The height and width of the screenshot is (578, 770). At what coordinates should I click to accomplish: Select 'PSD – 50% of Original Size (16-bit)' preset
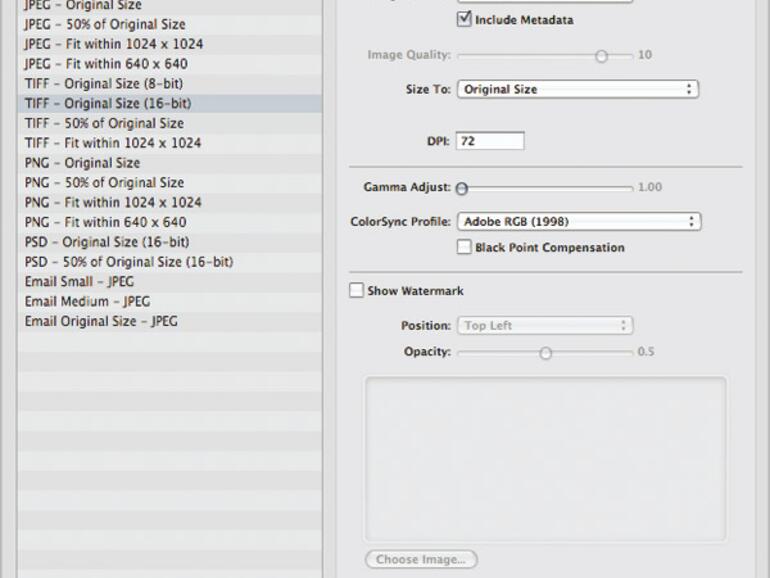pyautogui.click(x=170, y=262)
